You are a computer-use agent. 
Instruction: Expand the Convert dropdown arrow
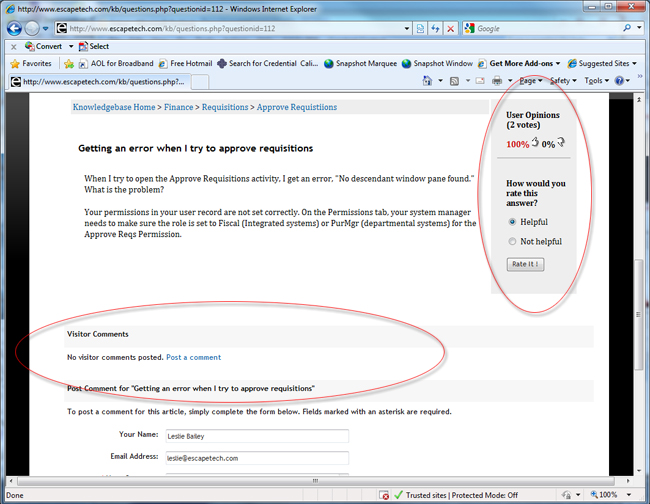pyautogui.click(x=71, y=46)
